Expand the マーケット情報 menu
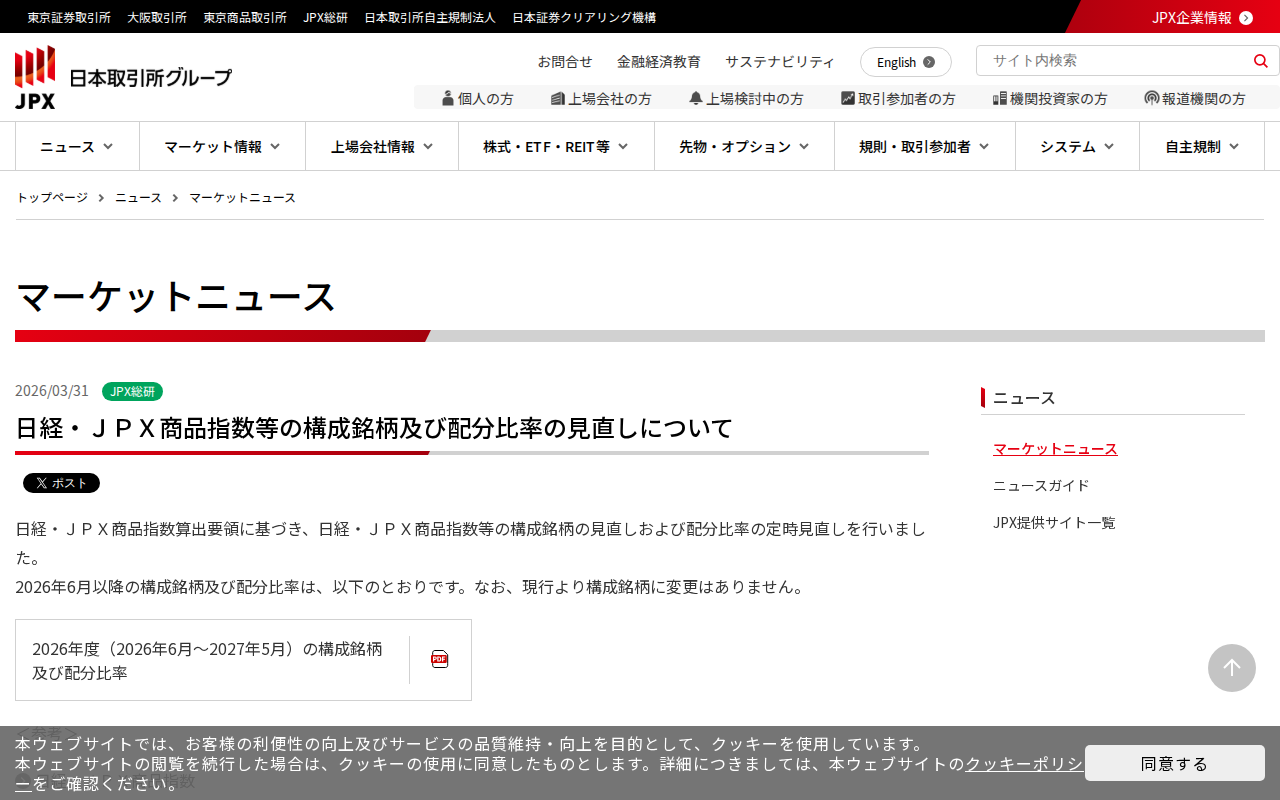Screen dimensions: 1280x800 pos(222,147)
